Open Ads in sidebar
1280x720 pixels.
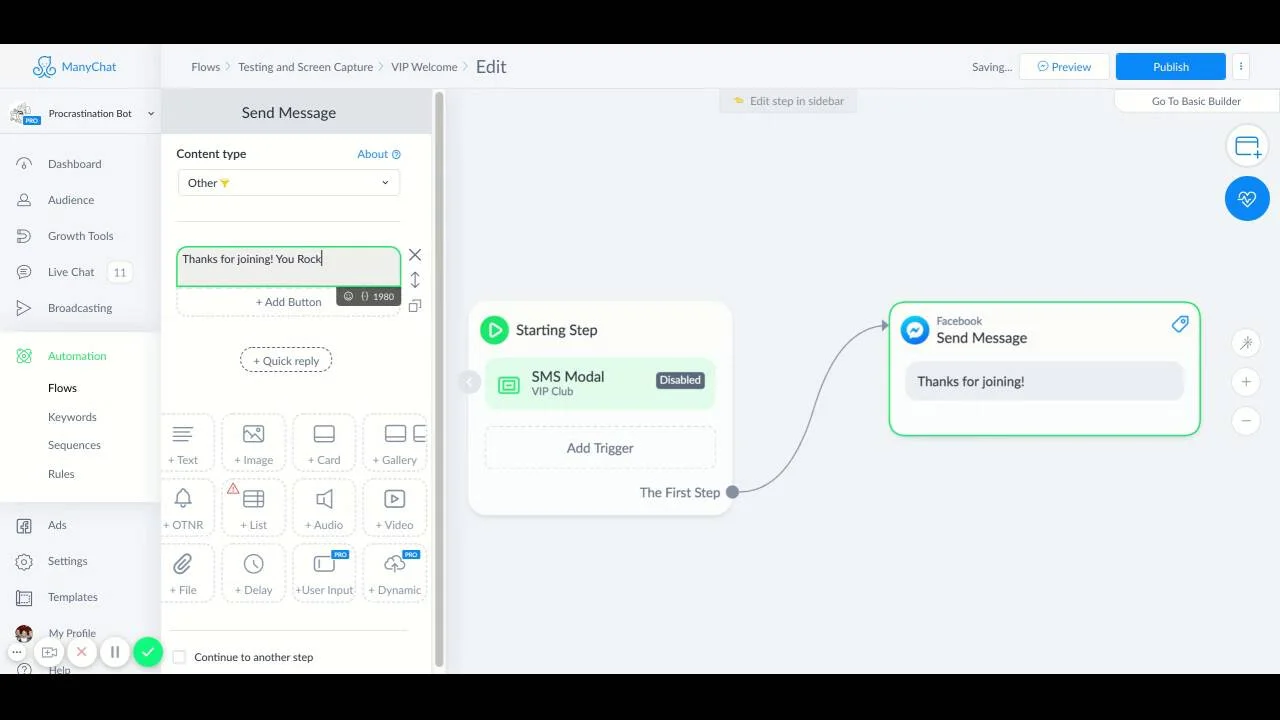(x=57, y=525)
